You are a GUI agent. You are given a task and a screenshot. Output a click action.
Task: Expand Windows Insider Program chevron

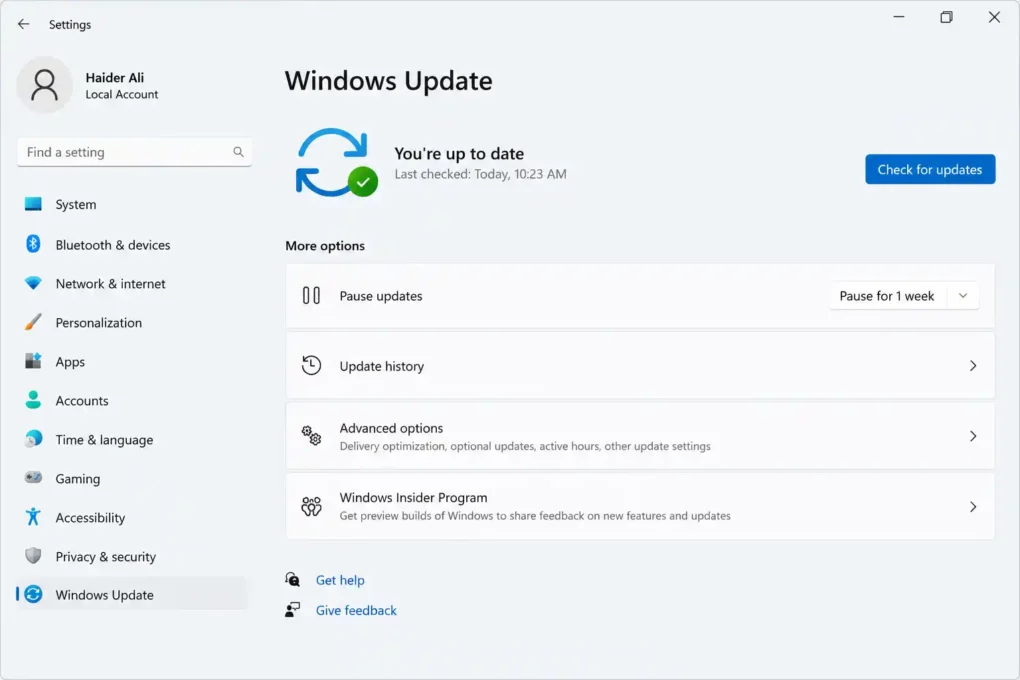973,506
